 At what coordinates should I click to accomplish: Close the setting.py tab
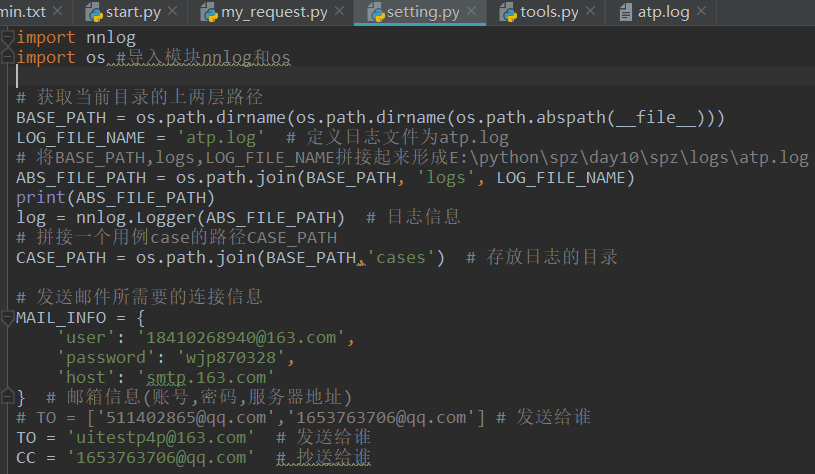471,10
